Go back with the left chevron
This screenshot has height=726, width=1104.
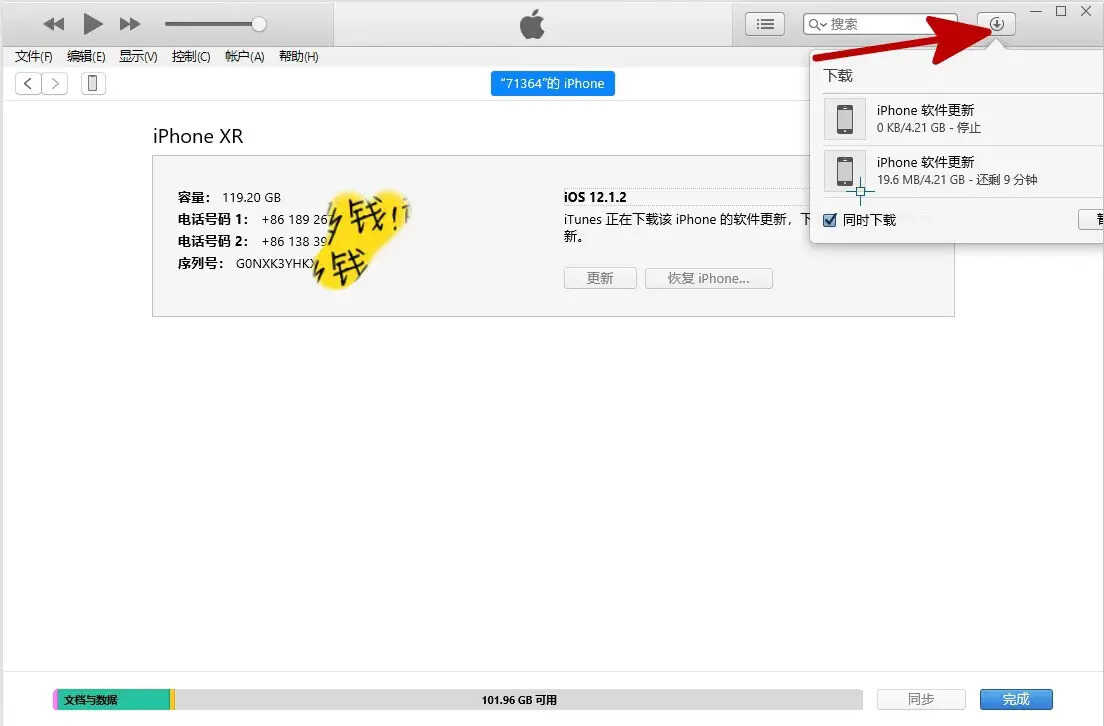[28, 84]
